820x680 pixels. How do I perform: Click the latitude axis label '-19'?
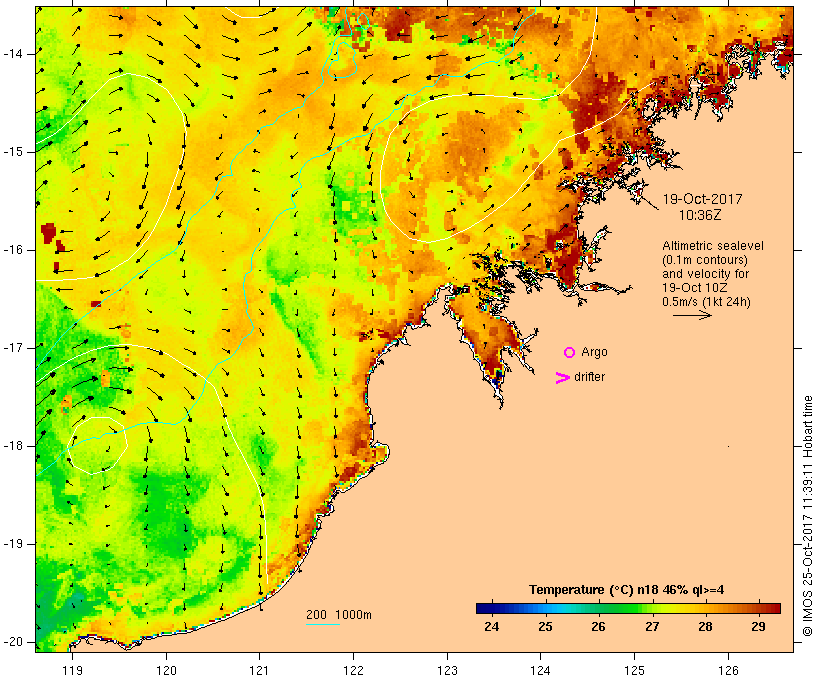[x=12, y=544]
